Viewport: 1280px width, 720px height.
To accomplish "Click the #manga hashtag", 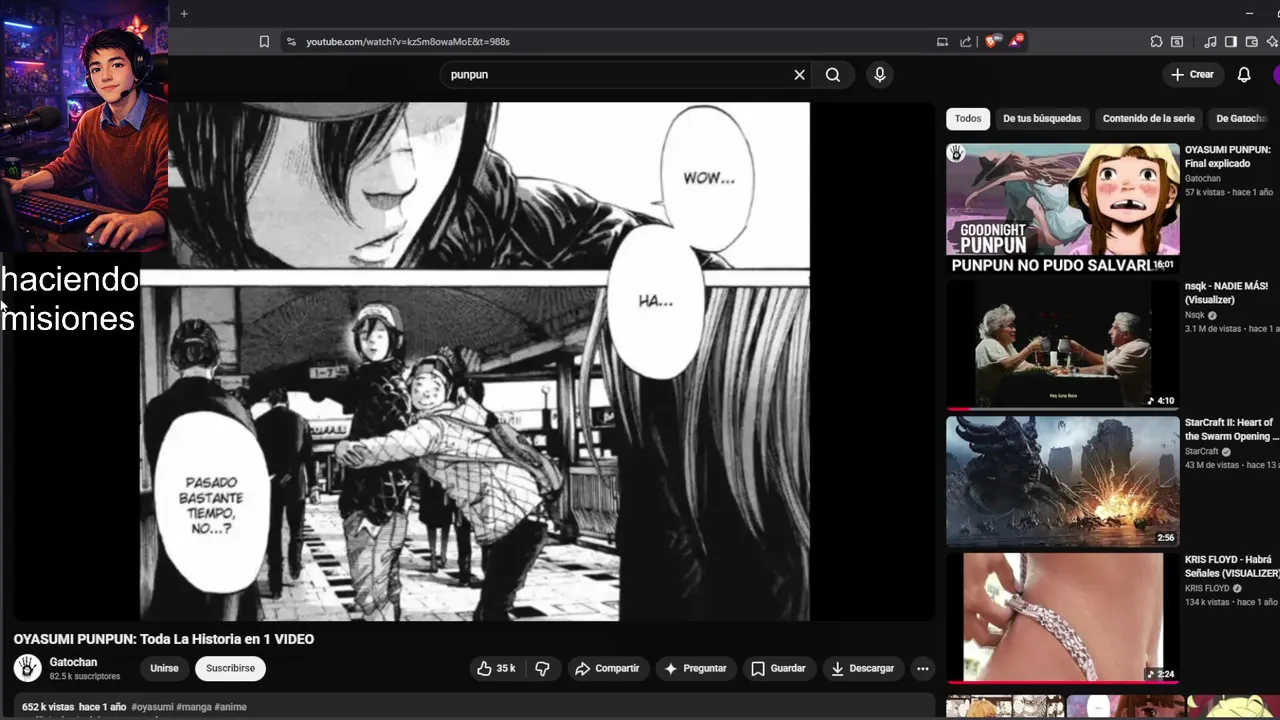I will click(195, 707).
